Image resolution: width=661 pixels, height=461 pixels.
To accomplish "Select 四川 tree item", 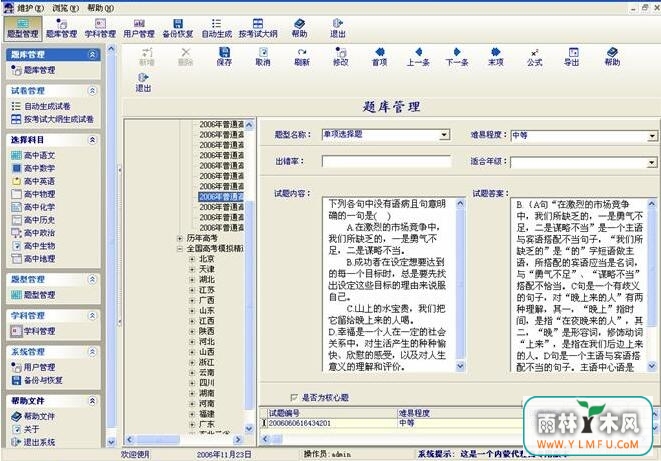I will 207,383.
